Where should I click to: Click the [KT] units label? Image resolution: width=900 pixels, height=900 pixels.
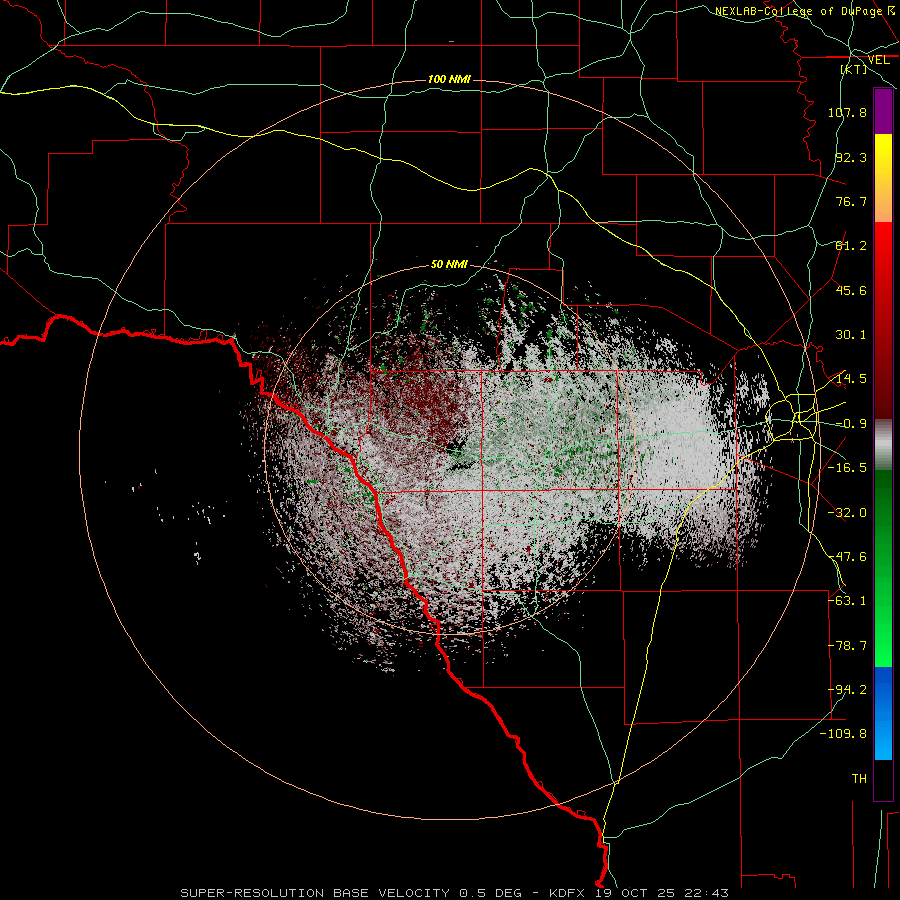854,69
